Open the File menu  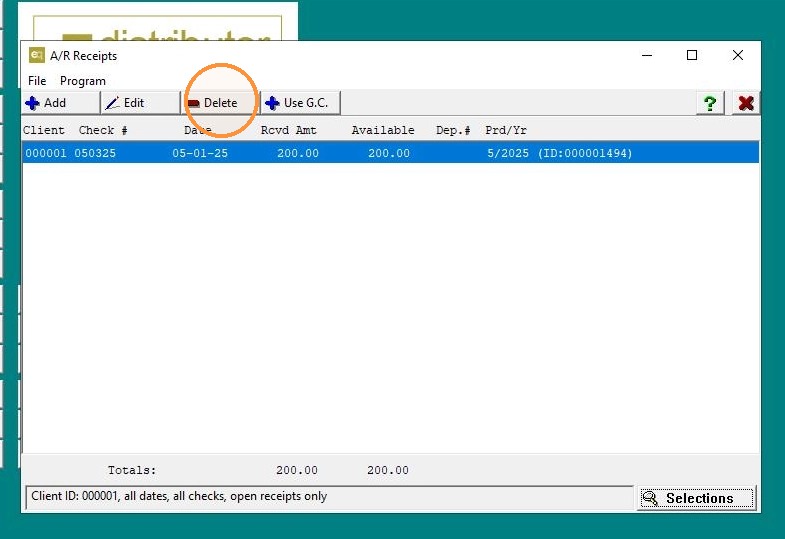pyautogui.click(x=37, y=81)
